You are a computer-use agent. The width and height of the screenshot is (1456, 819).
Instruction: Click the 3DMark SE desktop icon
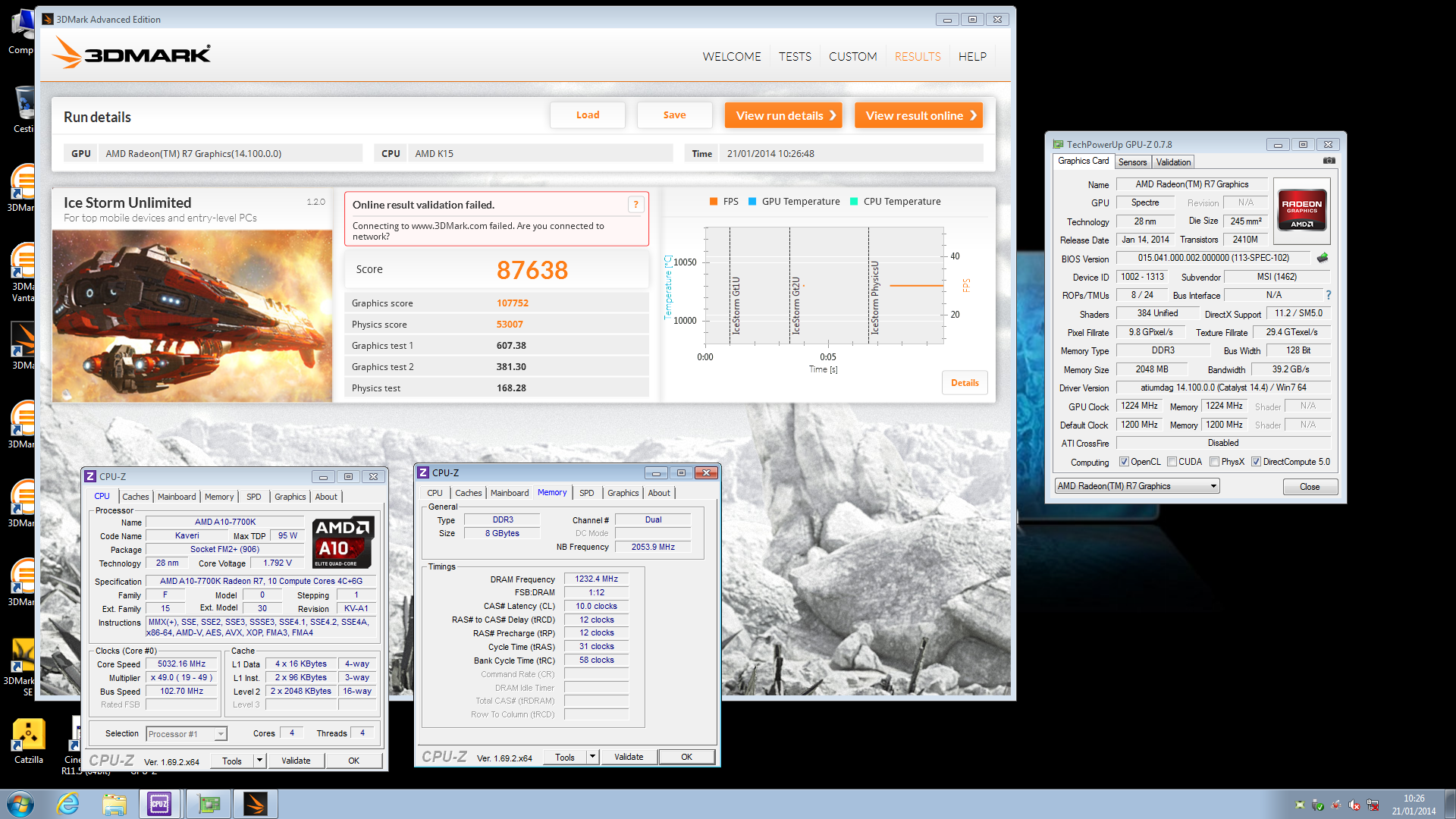tap(21, 667)
